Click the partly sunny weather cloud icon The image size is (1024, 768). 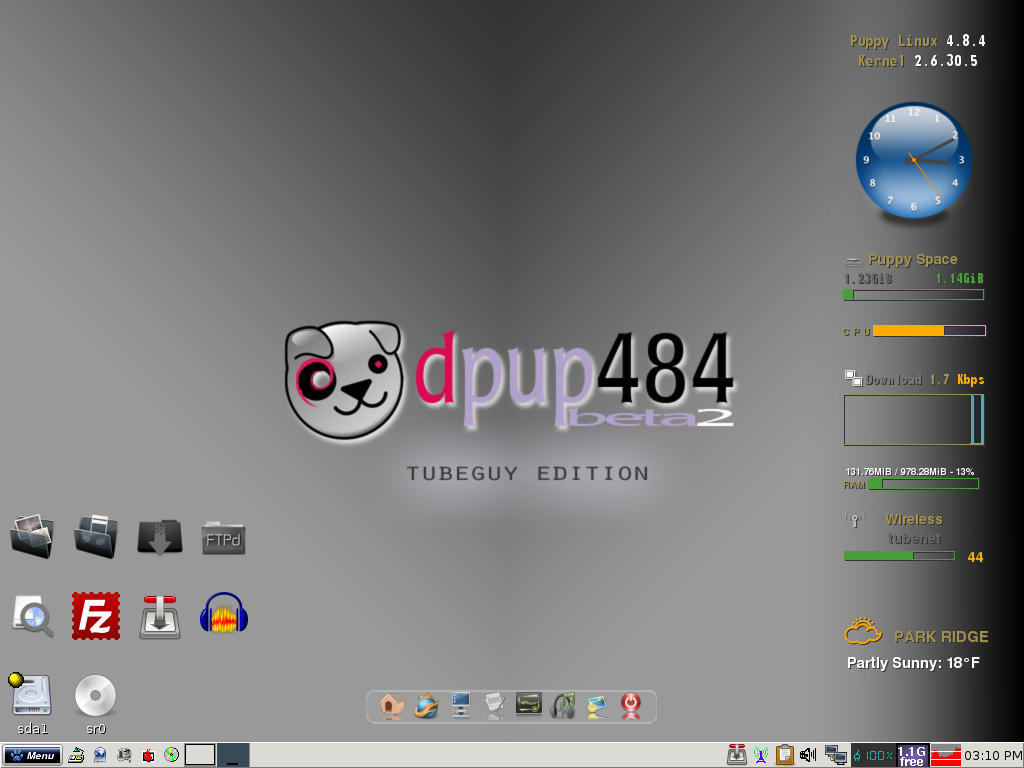(x=863, y=632)
